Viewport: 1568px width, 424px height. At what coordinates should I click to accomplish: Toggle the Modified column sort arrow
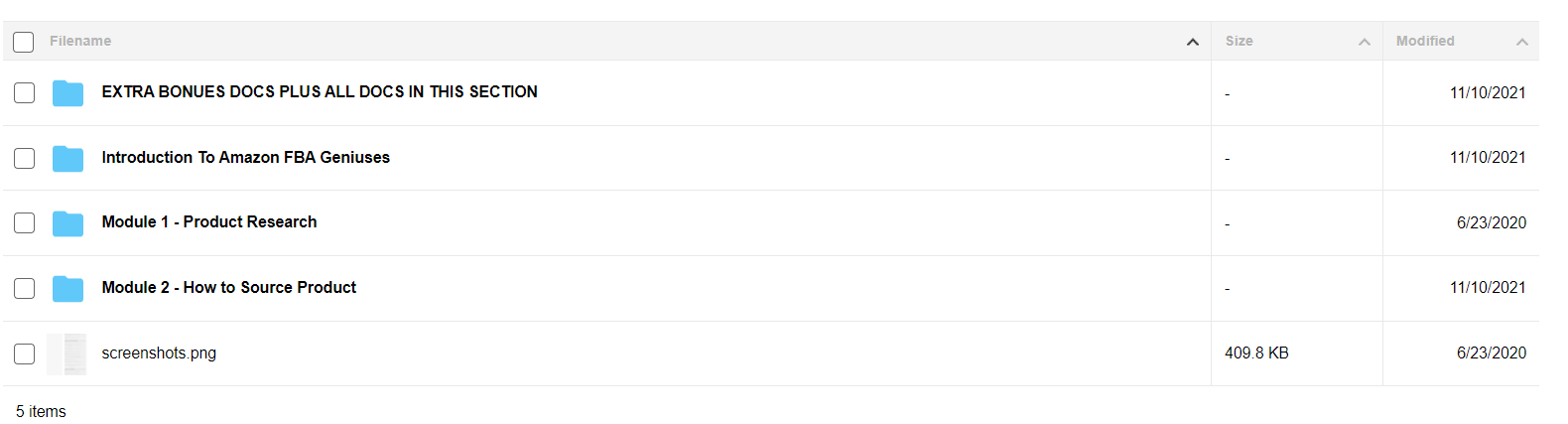click(1522, 42)
